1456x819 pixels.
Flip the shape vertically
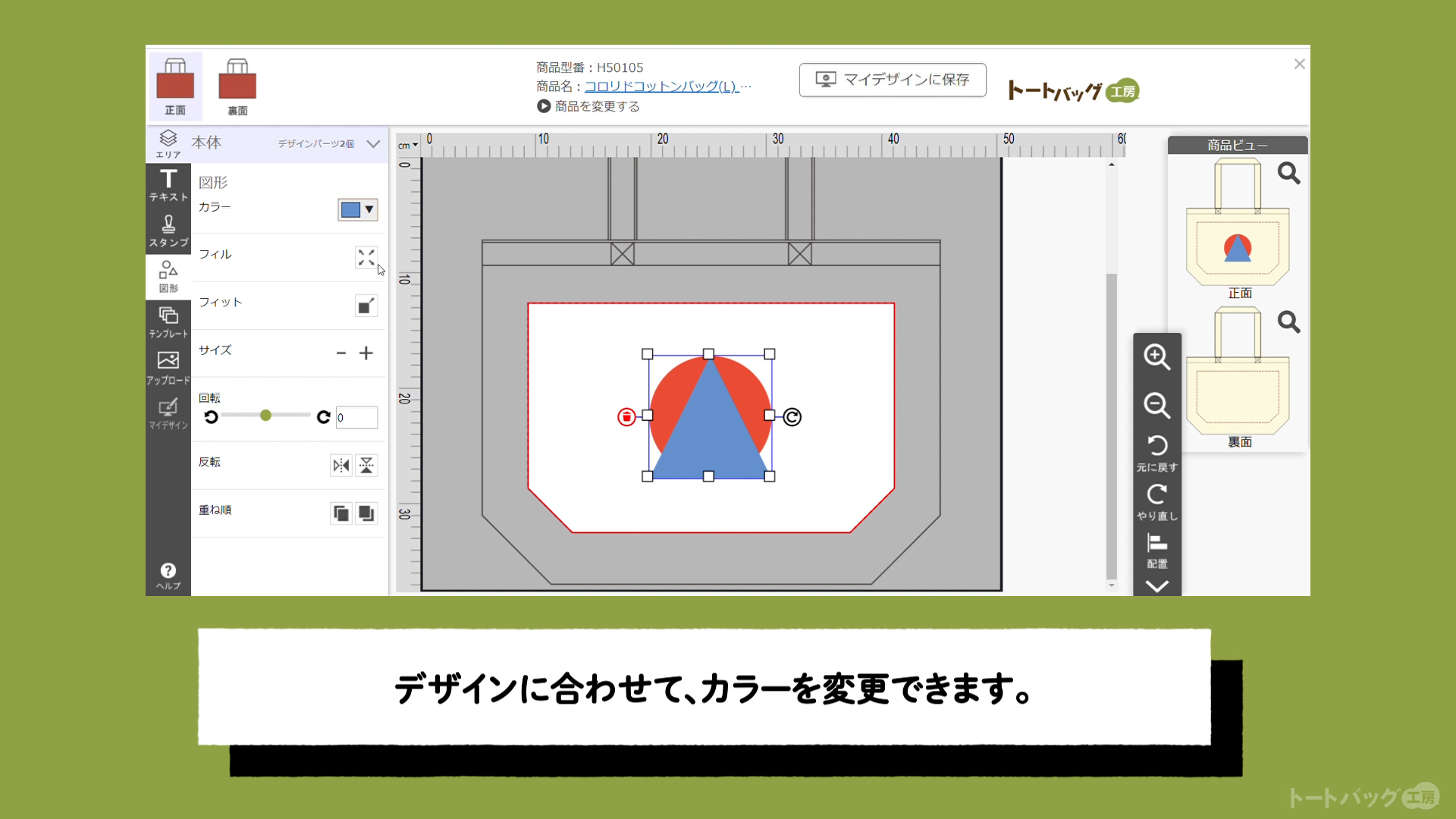coord(366,466)
